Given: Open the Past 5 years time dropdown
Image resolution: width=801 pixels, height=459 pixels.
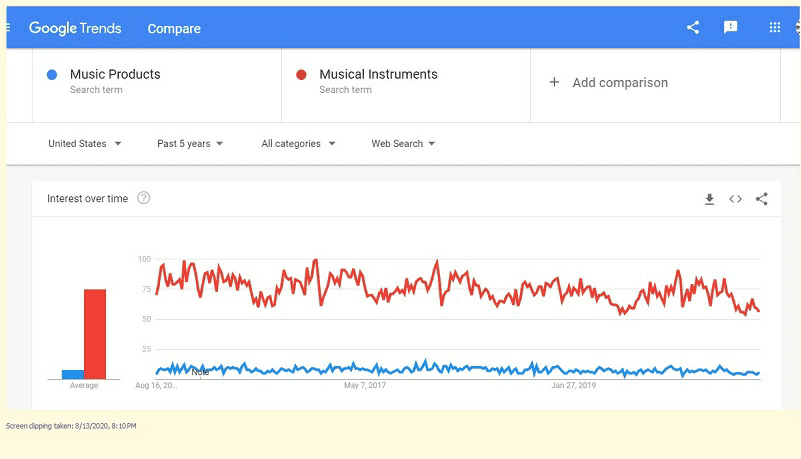Looking at the screenshot, I should (x=190, y=143).
